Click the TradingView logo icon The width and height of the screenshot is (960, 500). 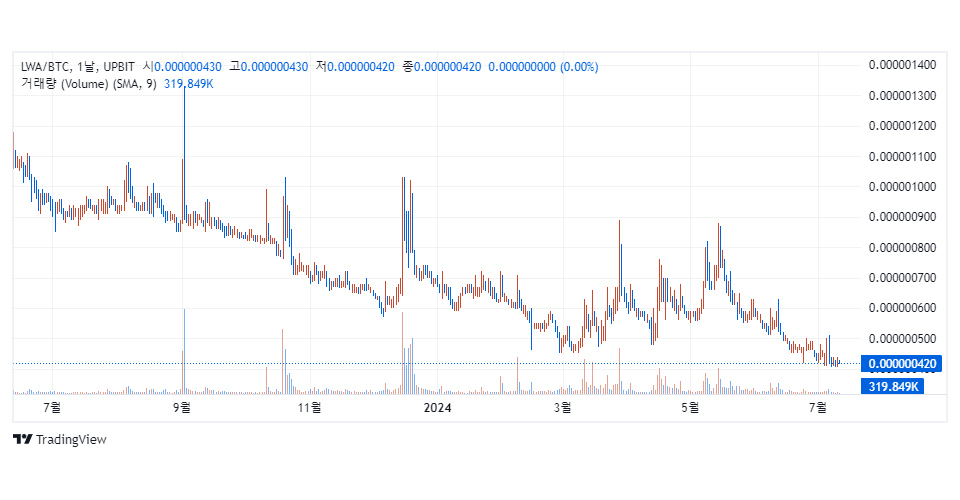click(21, 440)
